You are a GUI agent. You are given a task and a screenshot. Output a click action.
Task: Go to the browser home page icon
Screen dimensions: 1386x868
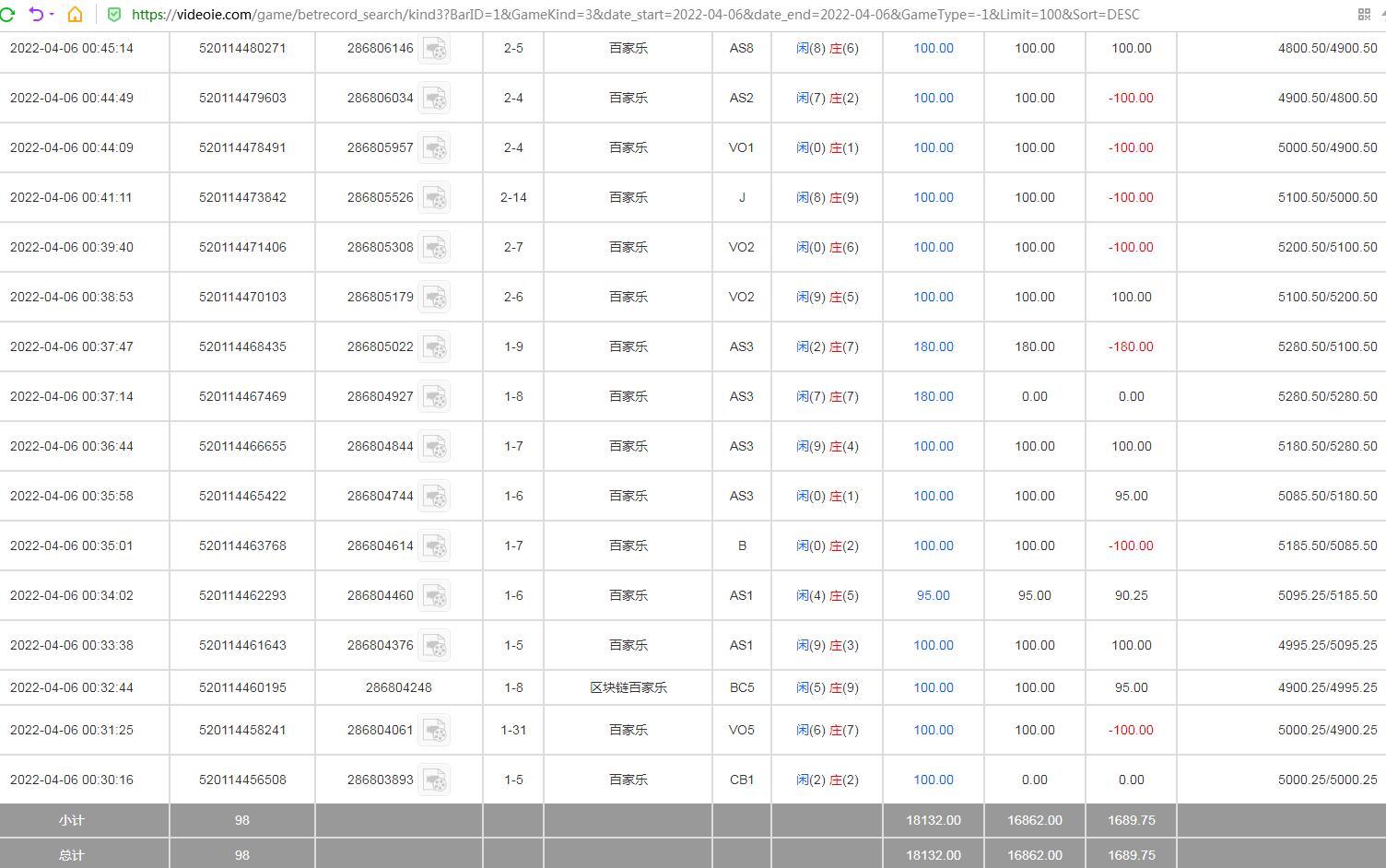pos(76,15)
